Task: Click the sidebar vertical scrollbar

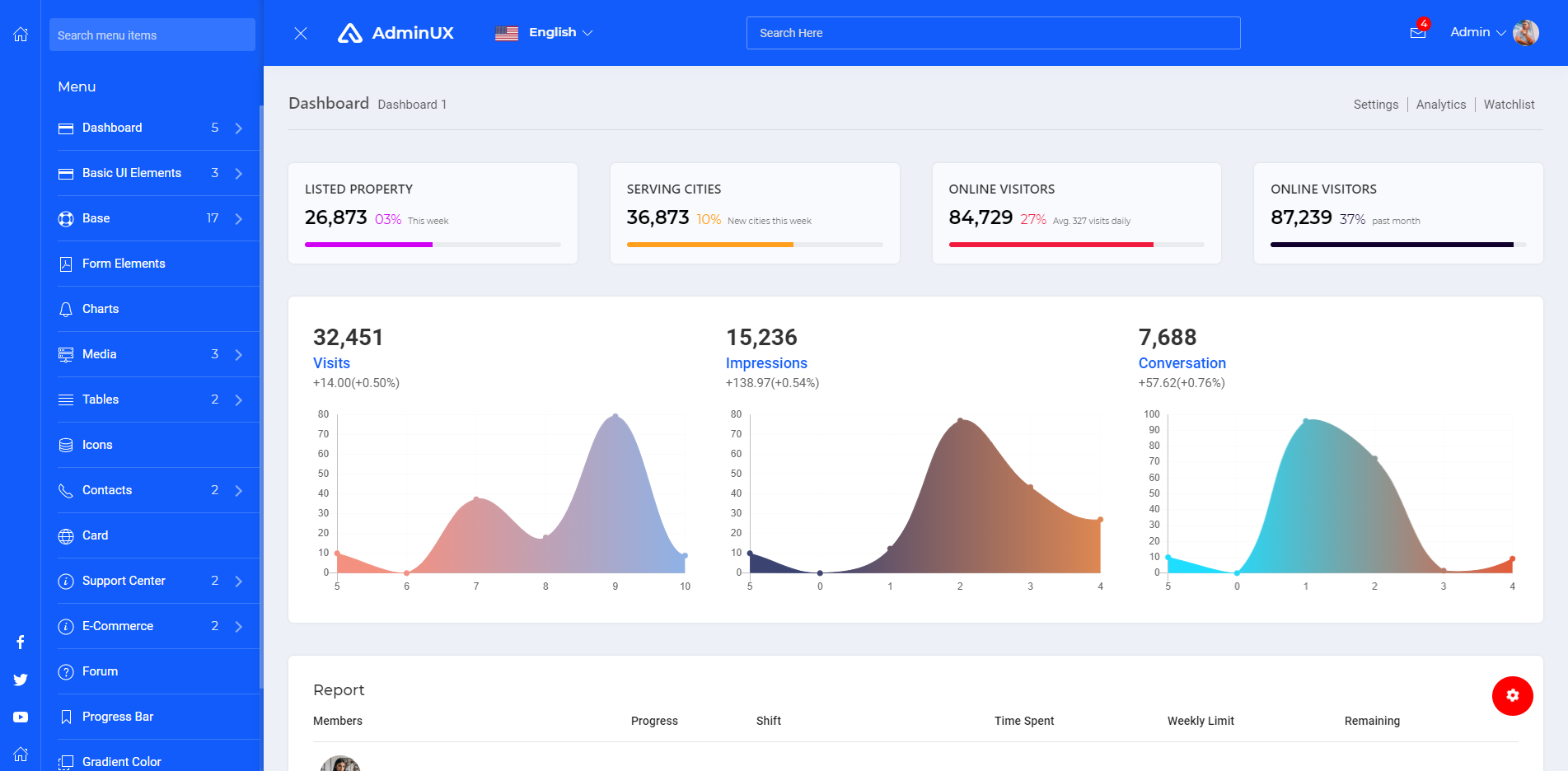Action: pos(261,395)
